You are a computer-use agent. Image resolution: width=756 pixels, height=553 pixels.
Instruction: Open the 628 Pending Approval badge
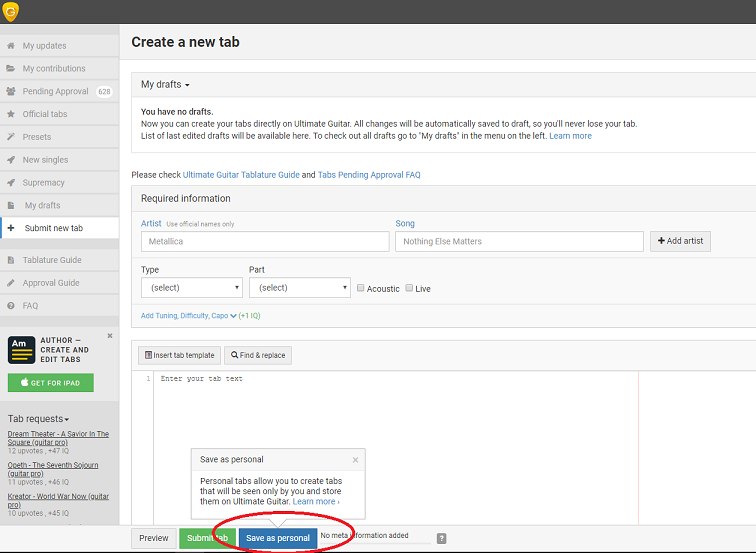click(104, 92)
